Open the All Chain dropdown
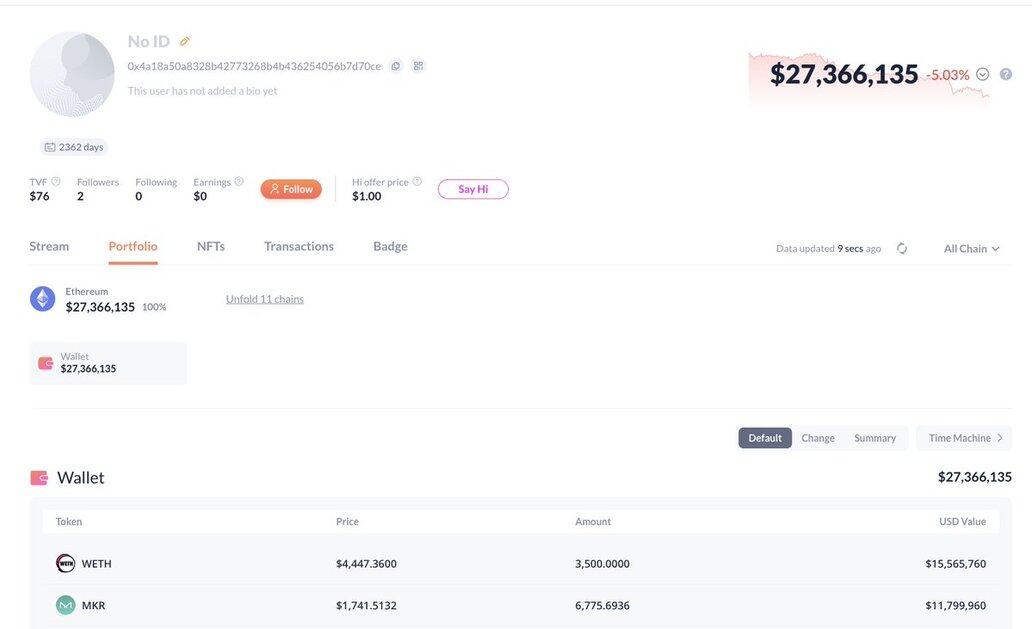This screenshot has width=1032, height=629. tap(971, 248)
